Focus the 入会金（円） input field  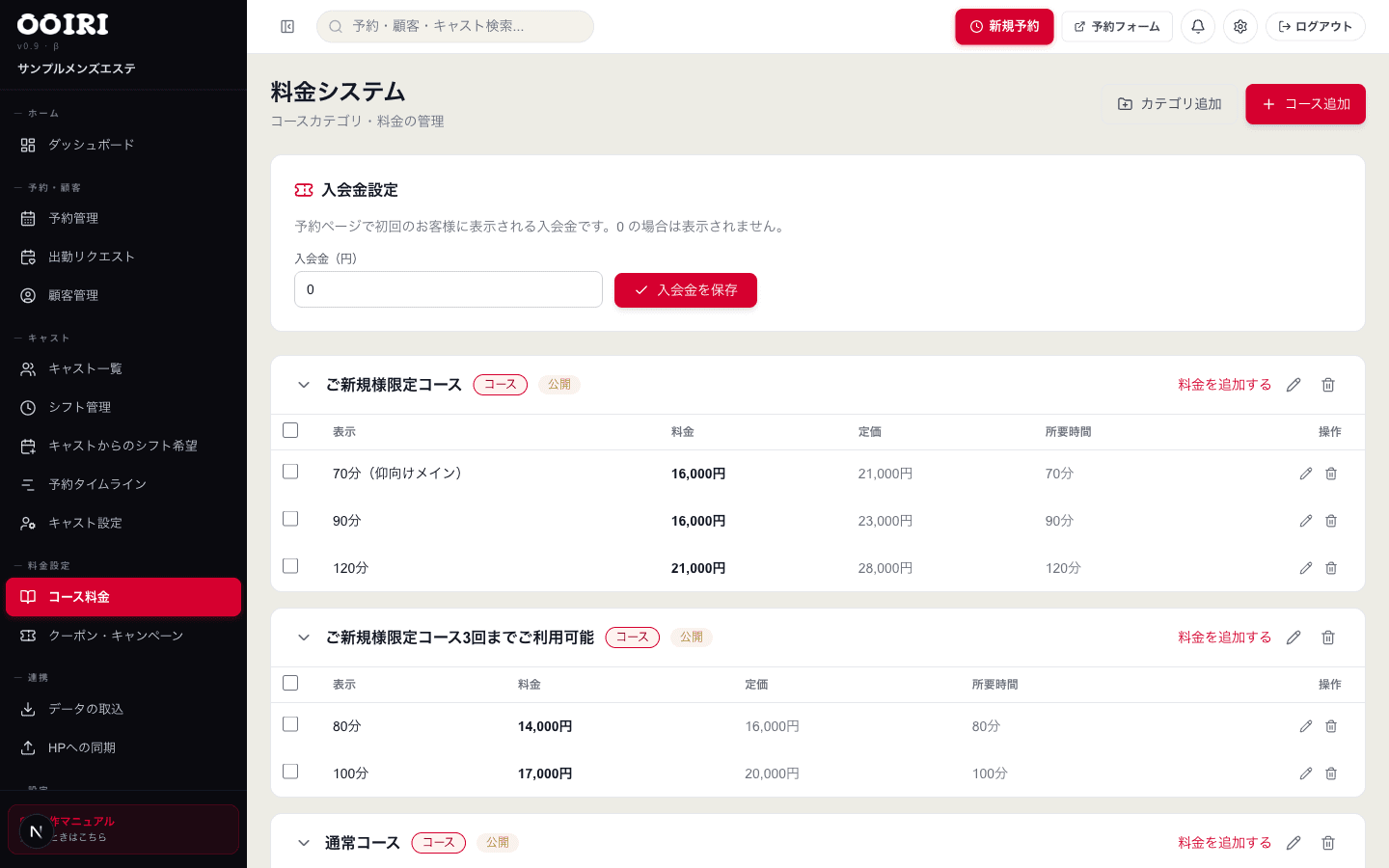tap(449, 289)
